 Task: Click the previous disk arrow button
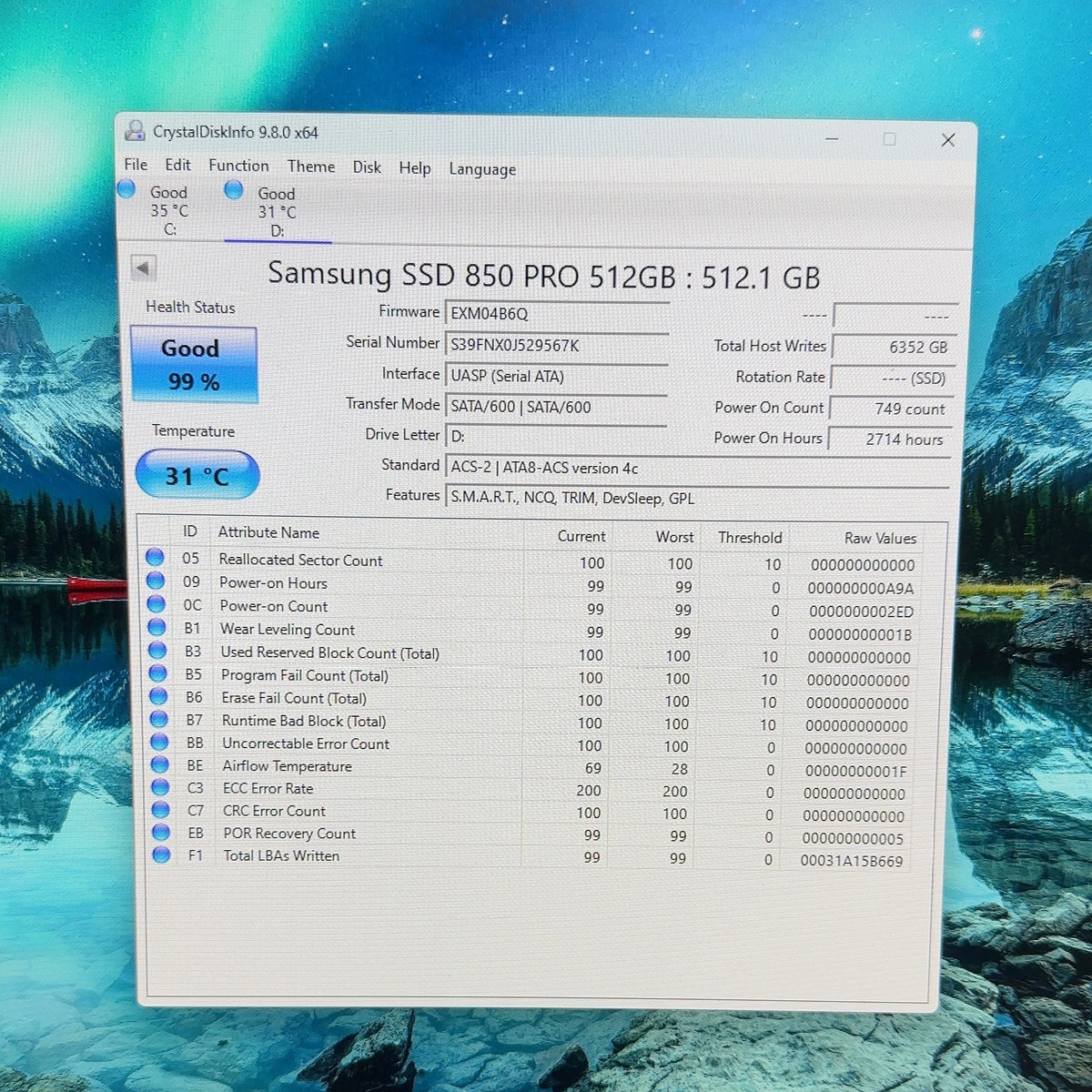tap(143, 268)
